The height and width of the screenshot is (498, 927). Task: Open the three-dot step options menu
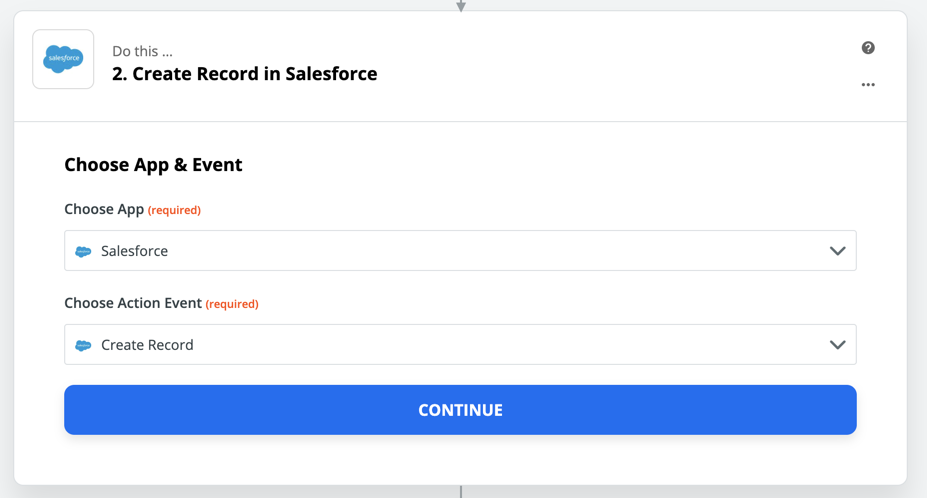[x=868, y=85]
